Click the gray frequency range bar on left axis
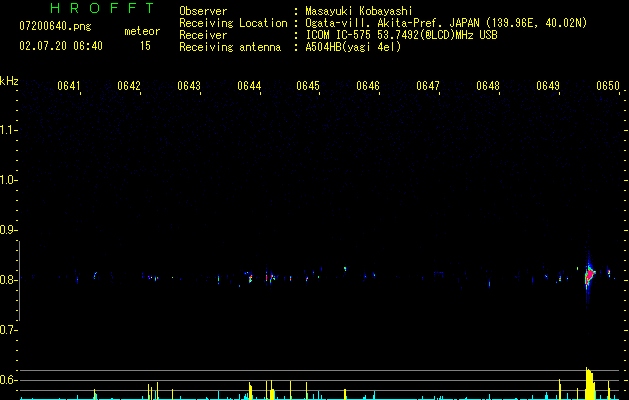 click(19, 281)
